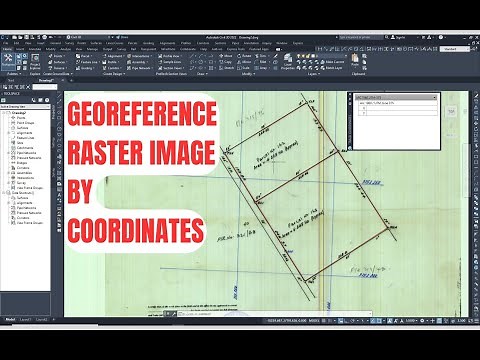Select the Copy tool in Modify panel
Screen dimensions: 480x360
226,62
